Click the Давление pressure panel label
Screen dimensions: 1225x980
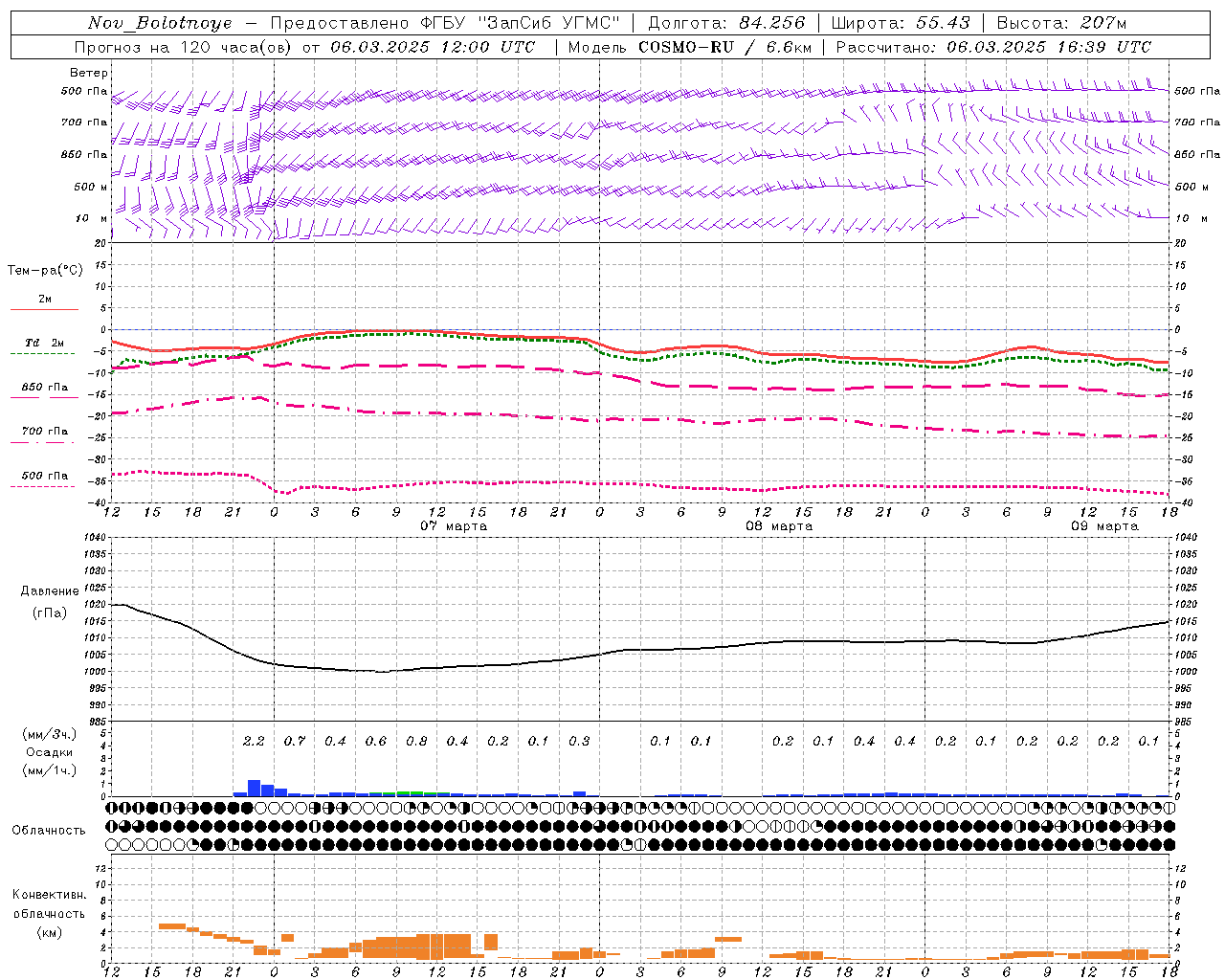point(50,591)
